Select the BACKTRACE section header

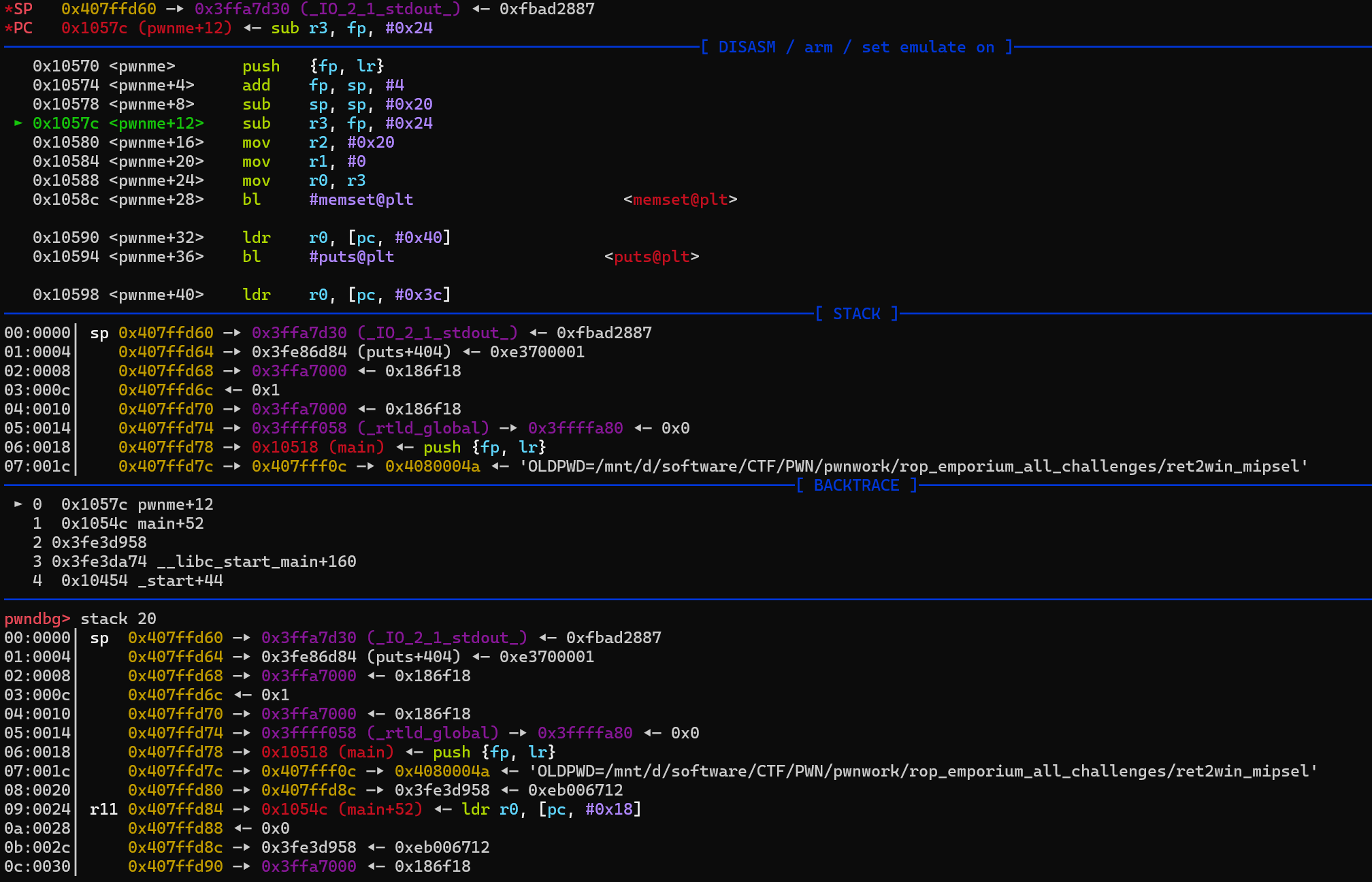coord(857,485)
